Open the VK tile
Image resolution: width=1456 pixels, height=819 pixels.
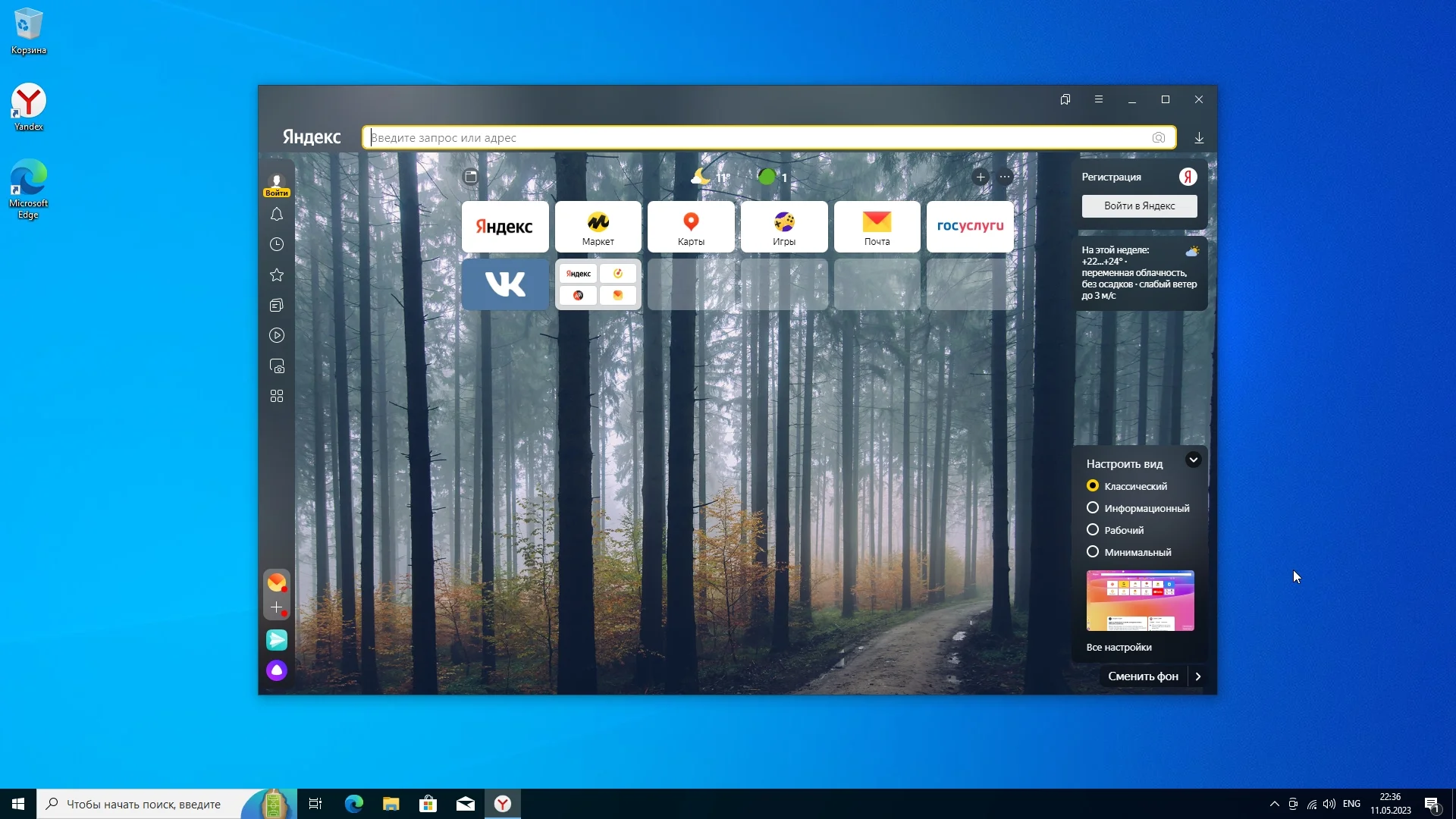(505, 284)
